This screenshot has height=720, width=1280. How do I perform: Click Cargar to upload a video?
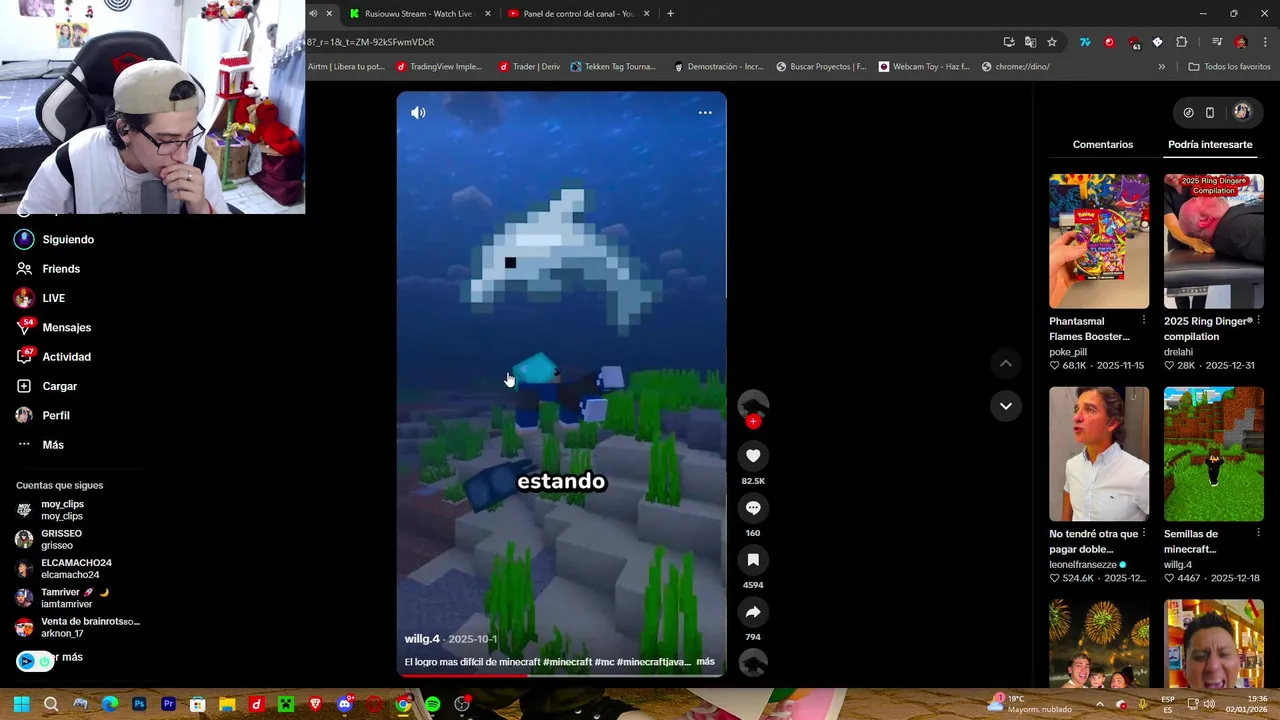[x=47, y=386]
